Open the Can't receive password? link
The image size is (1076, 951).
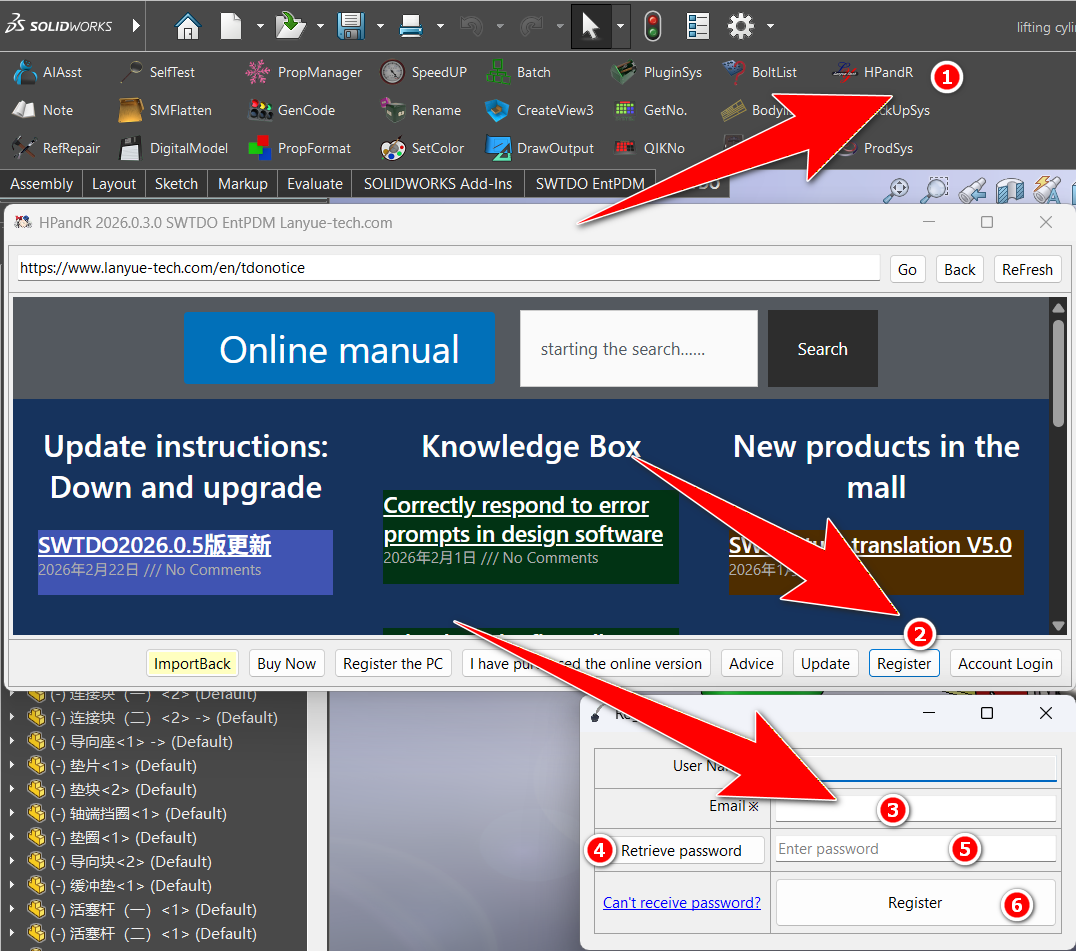[681, 903]
